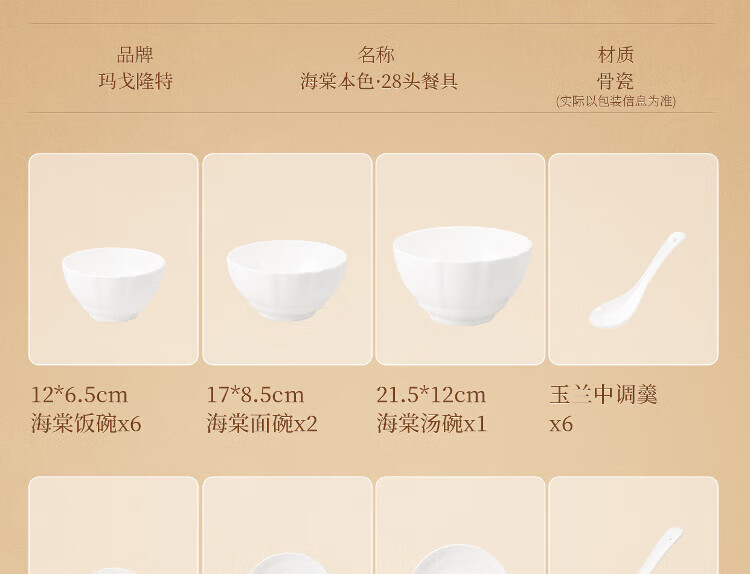Click the 玉兰中调羹 spoon image

[x=633, y=259]
